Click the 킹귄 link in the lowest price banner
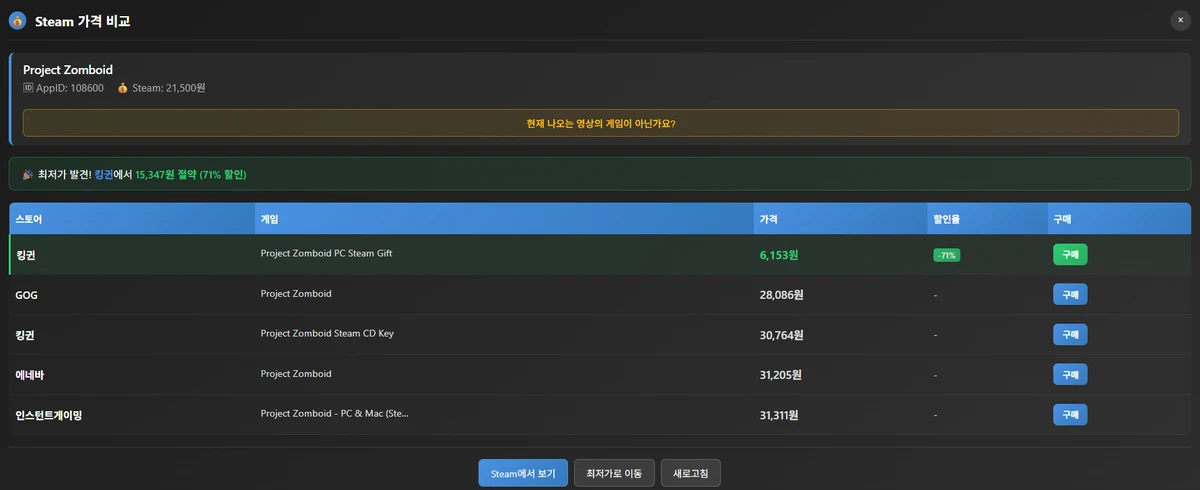This screenshot has height=490, width=1200. (104, 174)
